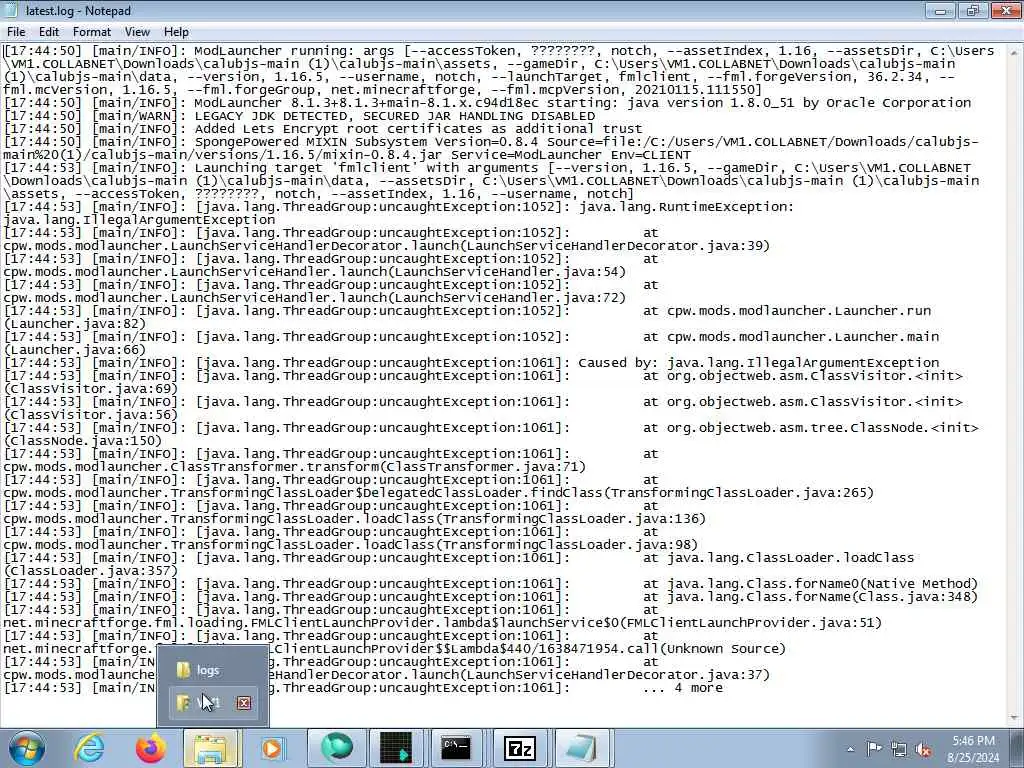This screenshot has width=1024, height=768.
Task: Click 'cpw.mods.modlauncher.Launcher.run' text
Action: click(x=799, y=310)
